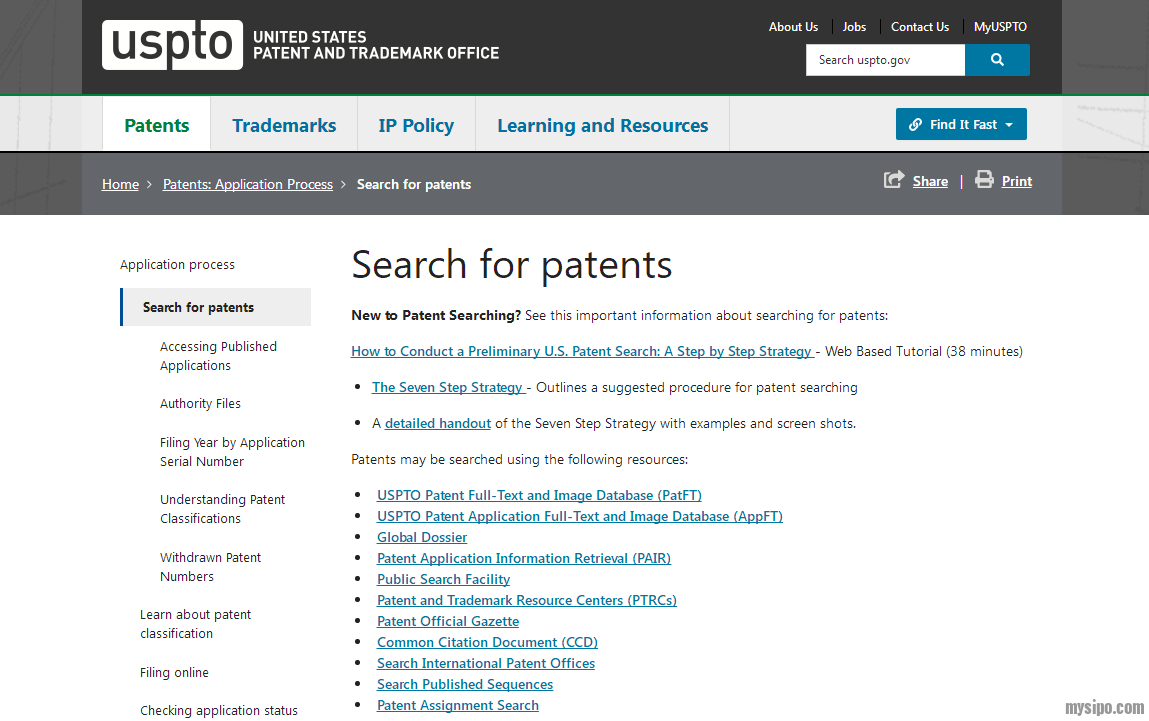Select the Learning and Resources tab
This screenshot has height=721, width=1149.
(602, 125)
